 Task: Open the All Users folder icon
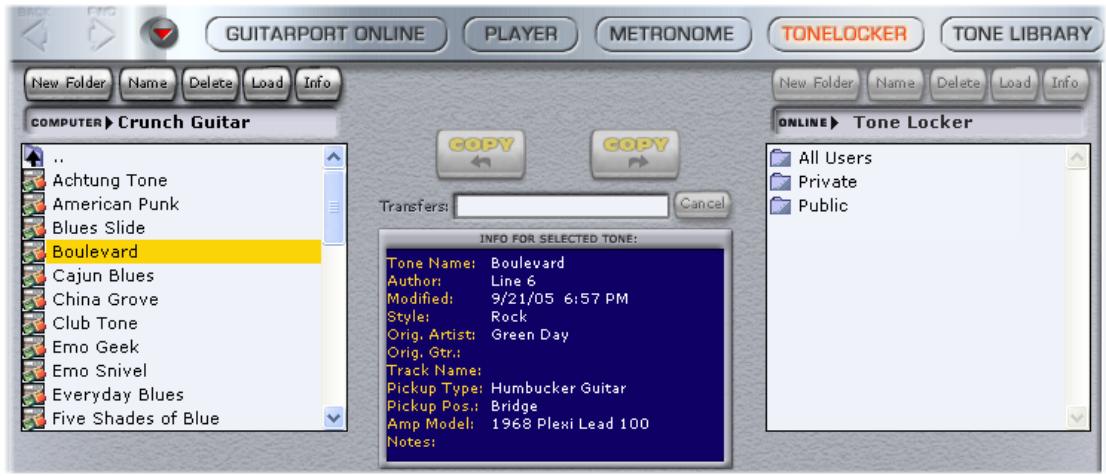tap(781, 158)
